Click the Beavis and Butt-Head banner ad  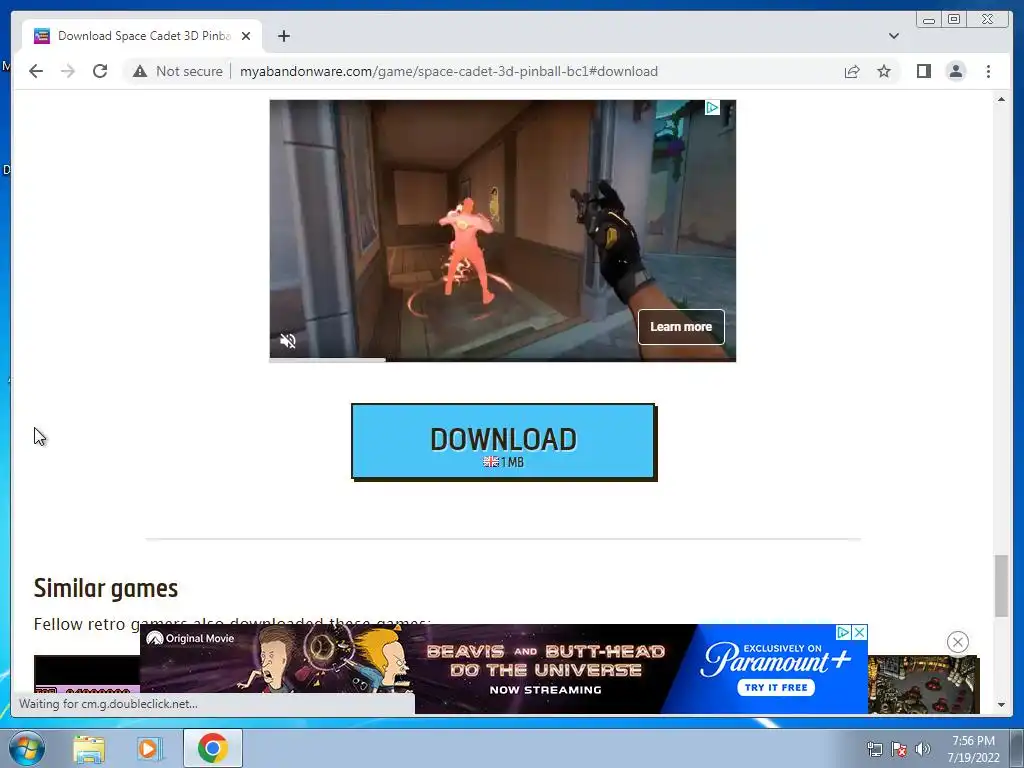(x=504, y=669)
